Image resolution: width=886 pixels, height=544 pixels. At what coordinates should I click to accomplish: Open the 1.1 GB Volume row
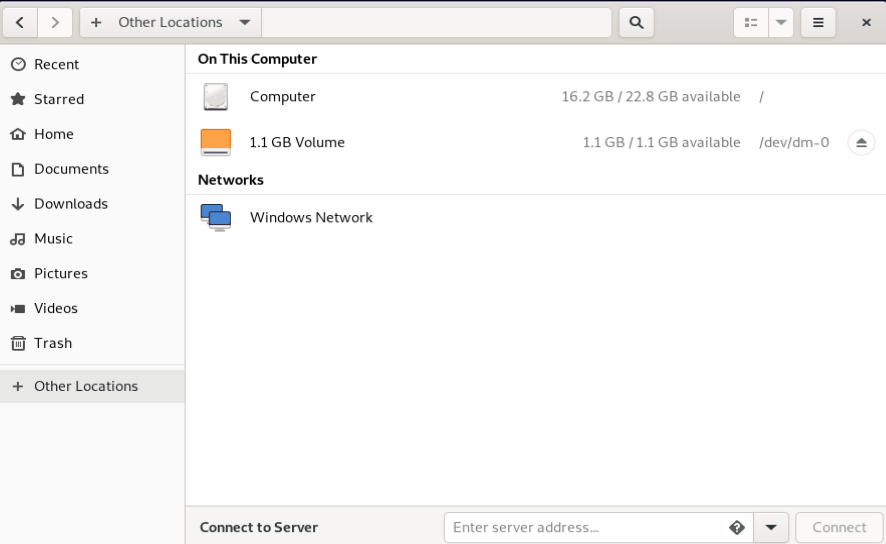(536, 142)
